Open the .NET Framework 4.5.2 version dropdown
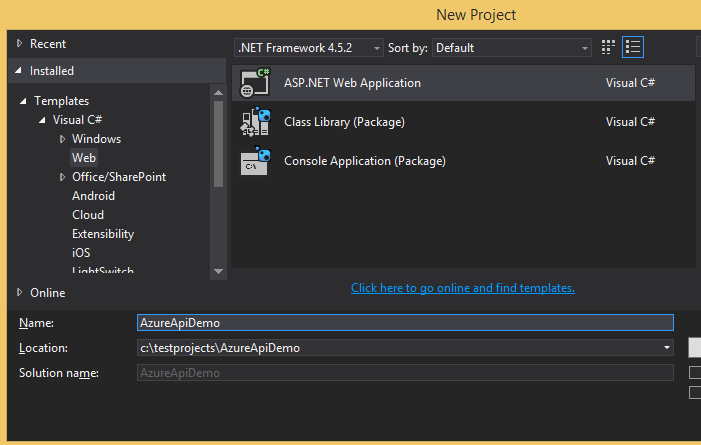 308,48
